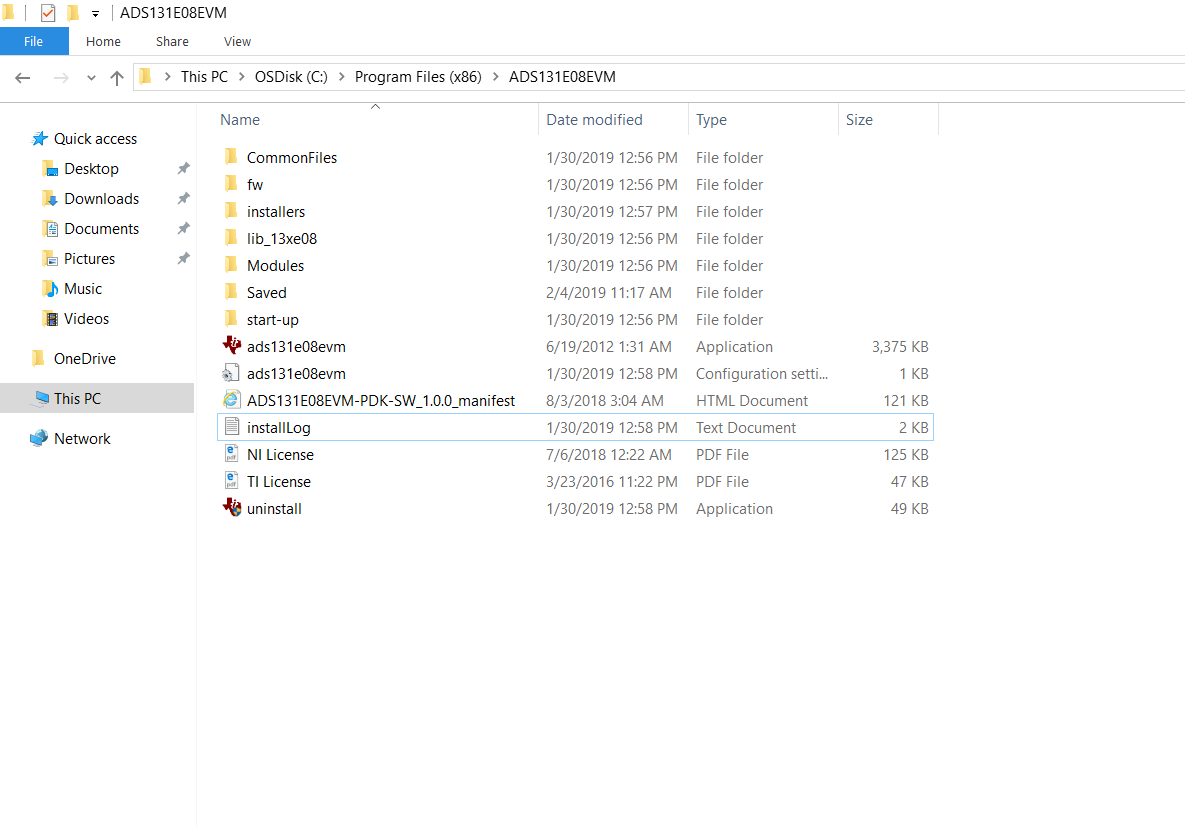
Task: Click the Properties checkmark icon in title bar
Action: 48,13
